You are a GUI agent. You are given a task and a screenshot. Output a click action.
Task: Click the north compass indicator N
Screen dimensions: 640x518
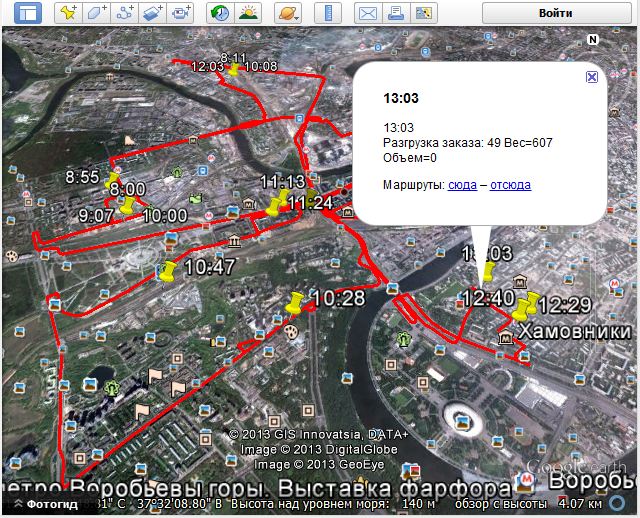[593, 40]
